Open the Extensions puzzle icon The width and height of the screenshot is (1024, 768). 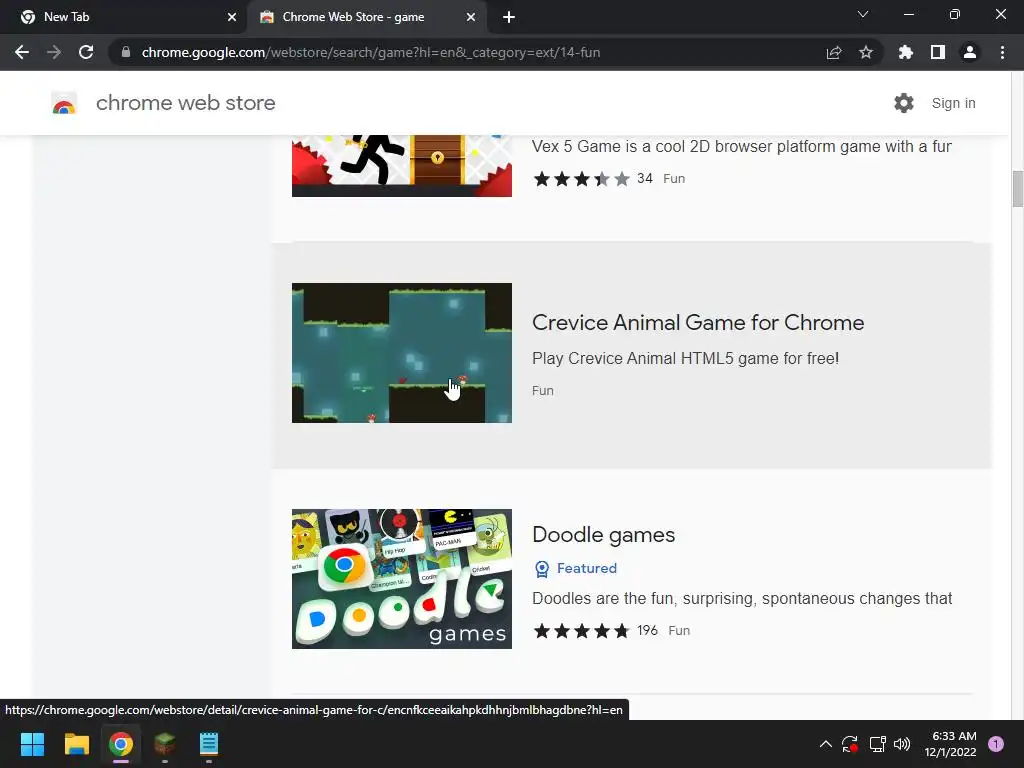coord(906,52)
